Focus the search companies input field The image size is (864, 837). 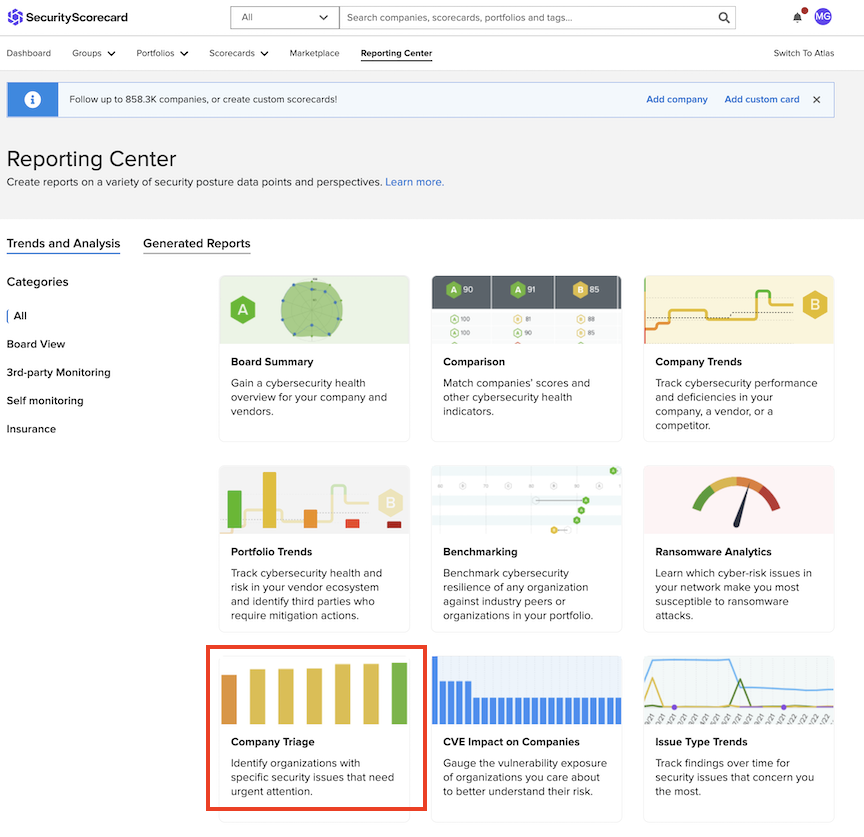point(529,18)
